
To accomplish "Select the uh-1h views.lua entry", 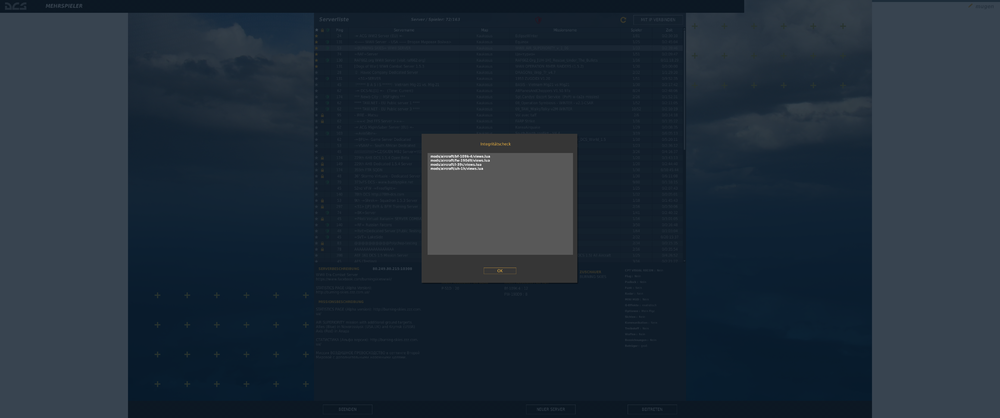I will coord(456,168).
